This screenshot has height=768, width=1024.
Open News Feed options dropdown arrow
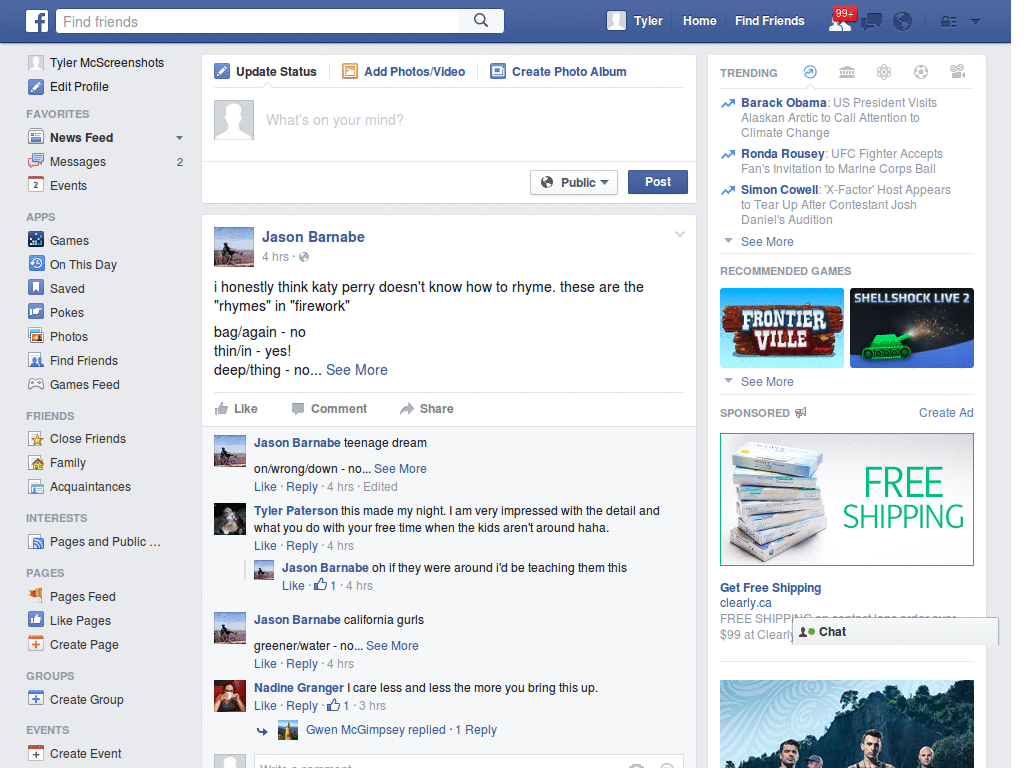click(x=179, y=138)
